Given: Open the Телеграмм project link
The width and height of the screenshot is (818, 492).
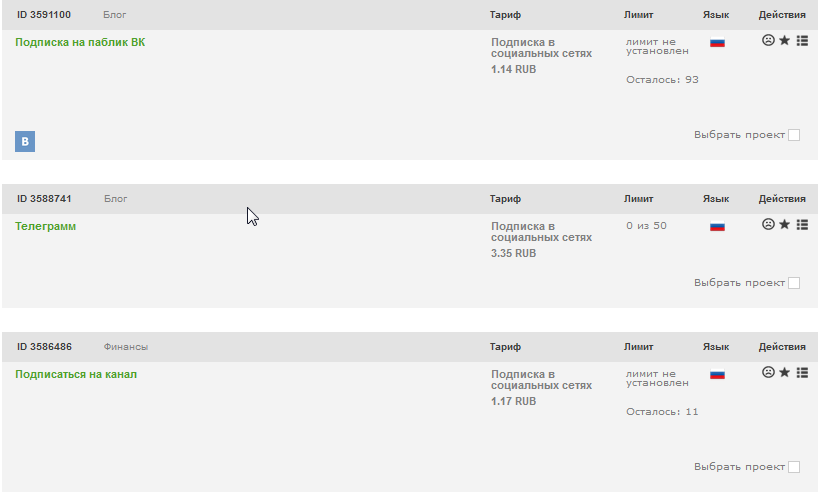Looking at the screenshot, I should [x=45, y=226].
